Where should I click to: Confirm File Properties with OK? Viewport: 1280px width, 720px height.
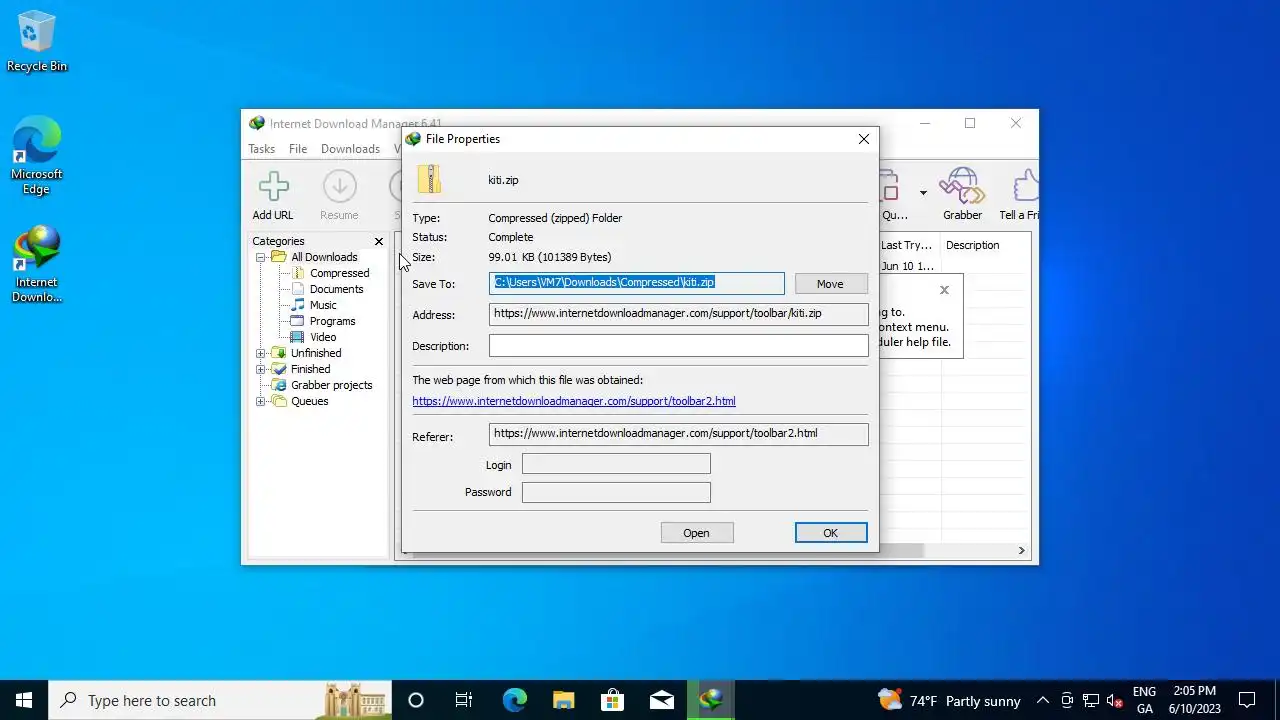tap(830, 533)
